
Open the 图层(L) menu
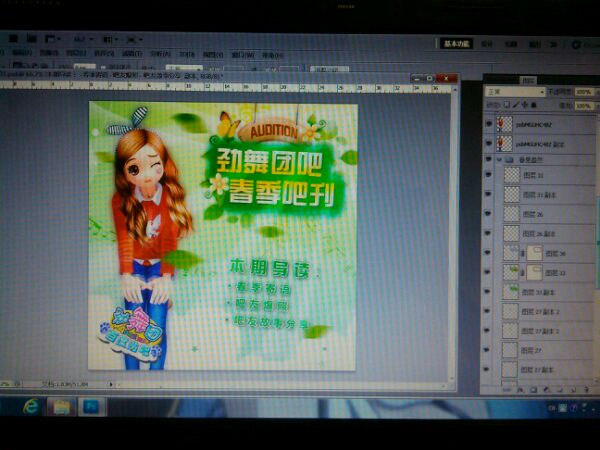[x=76, y=53]
